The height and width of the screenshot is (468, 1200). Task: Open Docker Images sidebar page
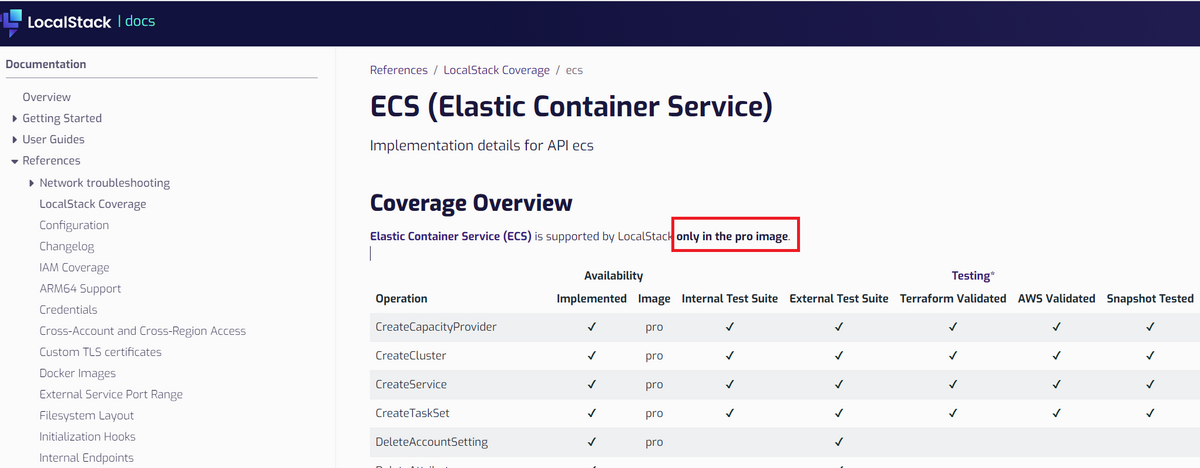click(78, 373)
